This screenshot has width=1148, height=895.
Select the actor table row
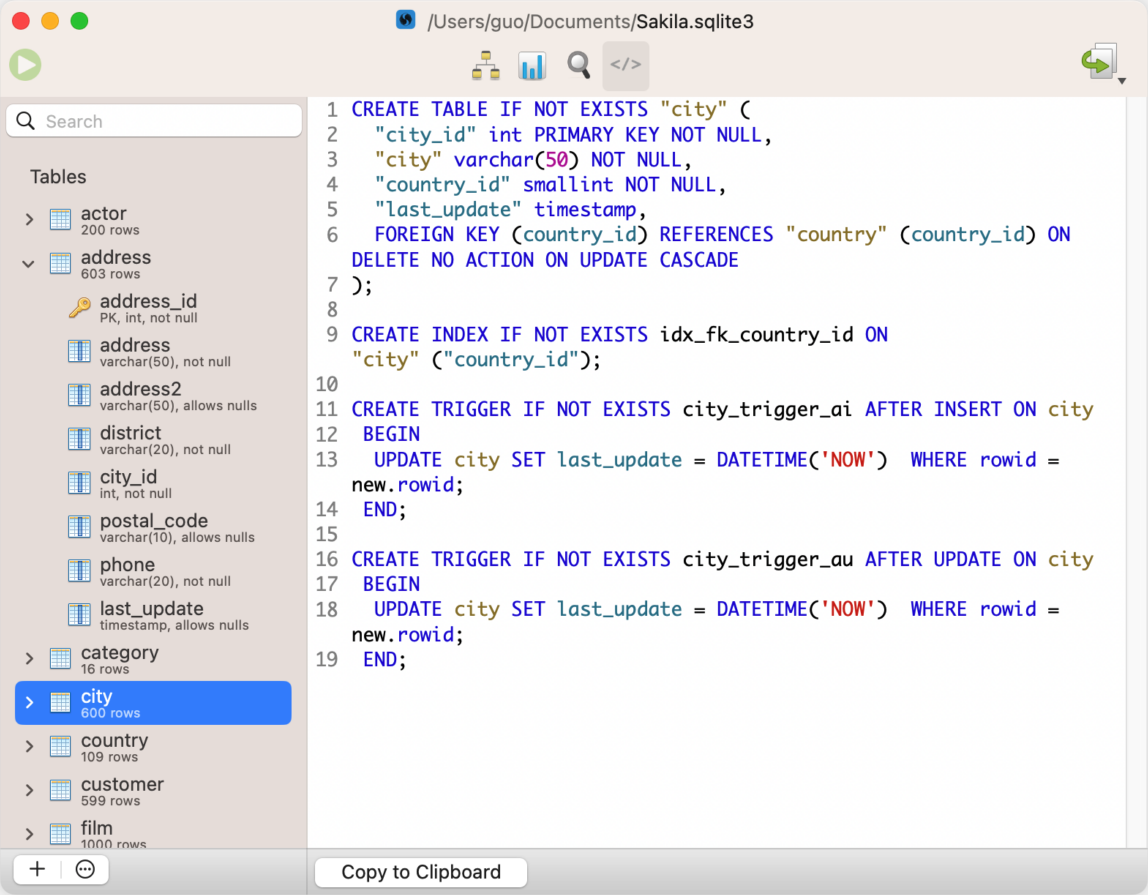[153, 220]
